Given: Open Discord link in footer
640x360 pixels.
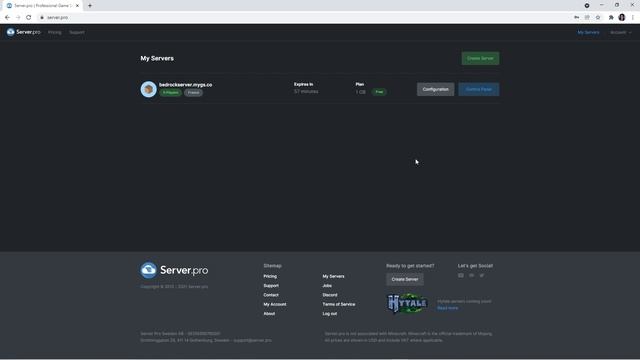Looking at the screenshot, I should tap(330, 295).
